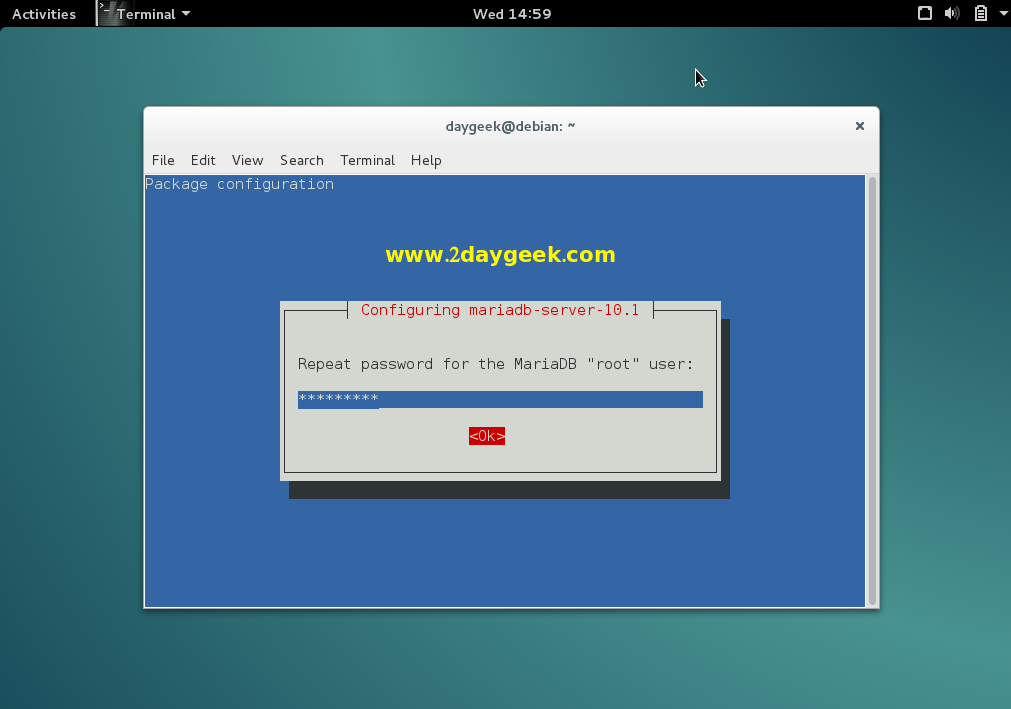Confirm password with the Ok button
The width and height of the screenshot is (1011, 709).
[x=487, y=436]
